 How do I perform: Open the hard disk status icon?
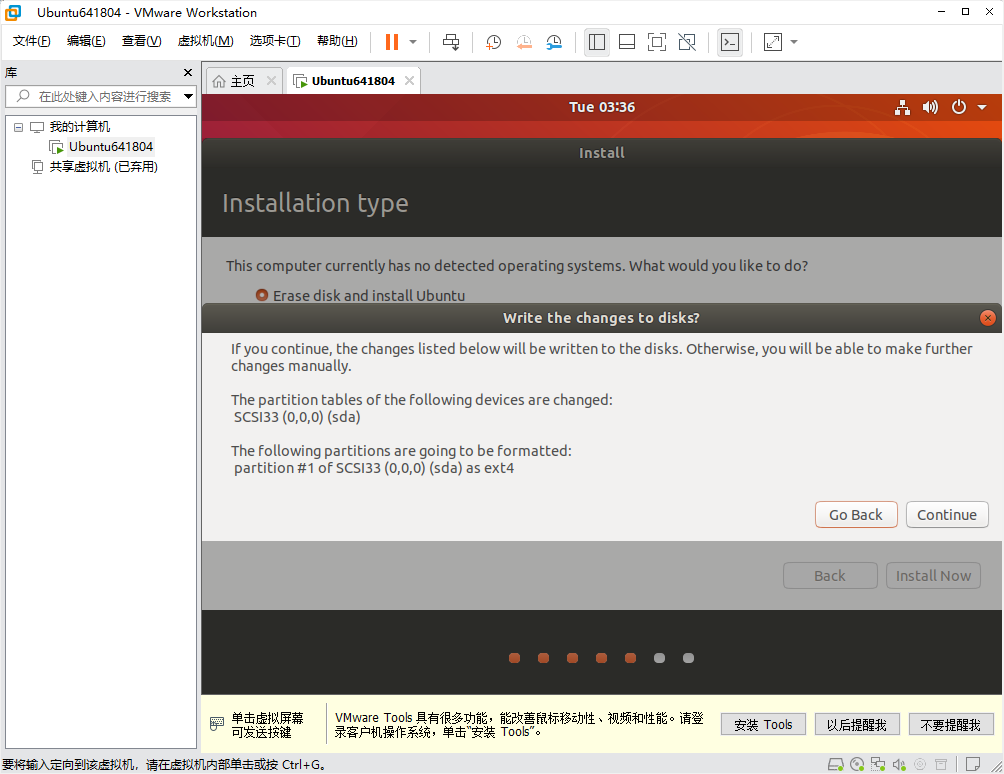pos(836,763)
